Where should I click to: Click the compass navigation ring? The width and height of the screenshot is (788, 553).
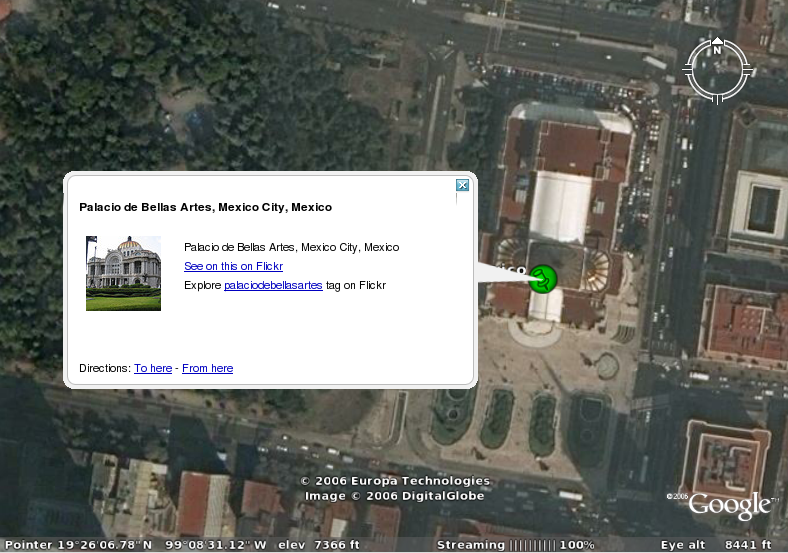(717, 70)
